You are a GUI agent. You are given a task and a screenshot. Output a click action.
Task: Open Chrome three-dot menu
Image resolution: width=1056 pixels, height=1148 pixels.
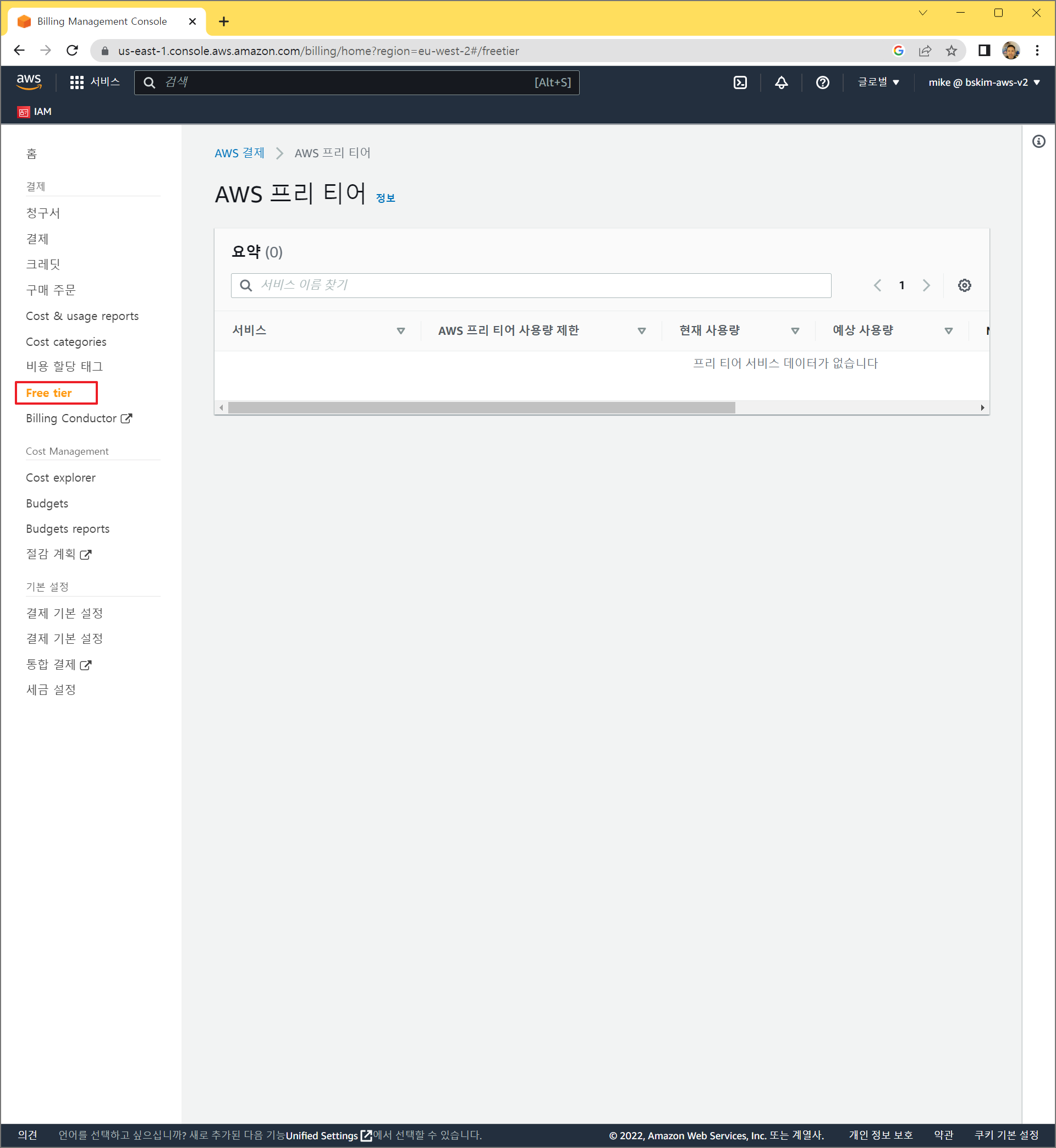coord(1037,50)
